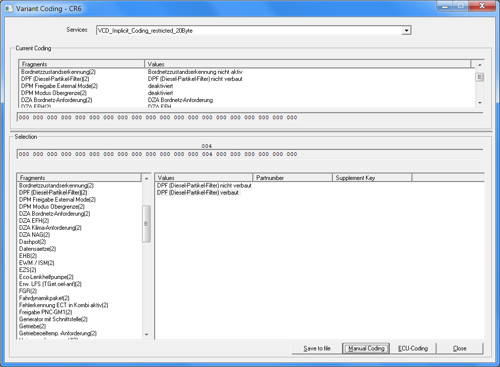Click 'DZA Bordnetz-Anforderung' value in Current Coding
Image resolution: width=500 pixels, height=367 pixels.
click(180, 100)
